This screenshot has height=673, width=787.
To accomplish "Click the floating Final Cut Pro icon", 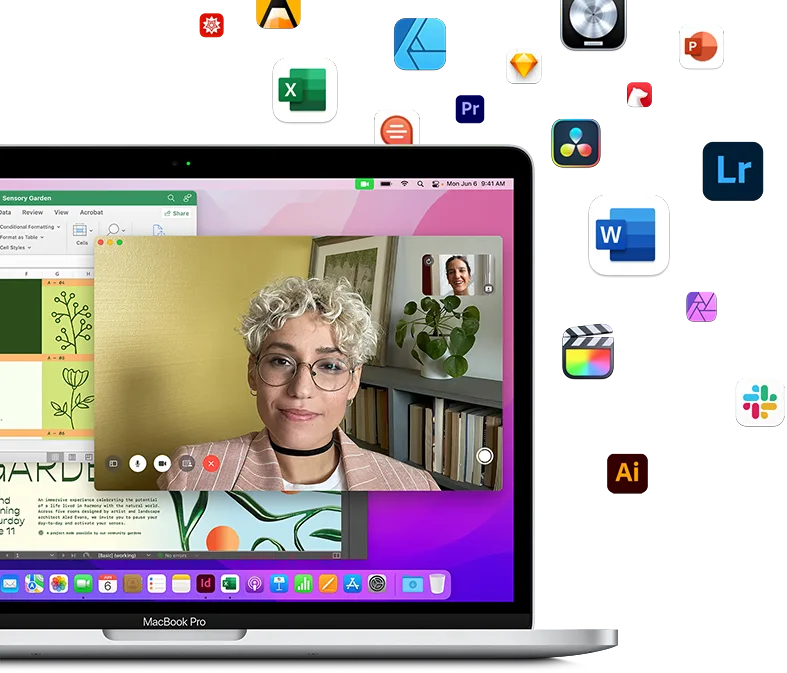I will pos(588,351).
